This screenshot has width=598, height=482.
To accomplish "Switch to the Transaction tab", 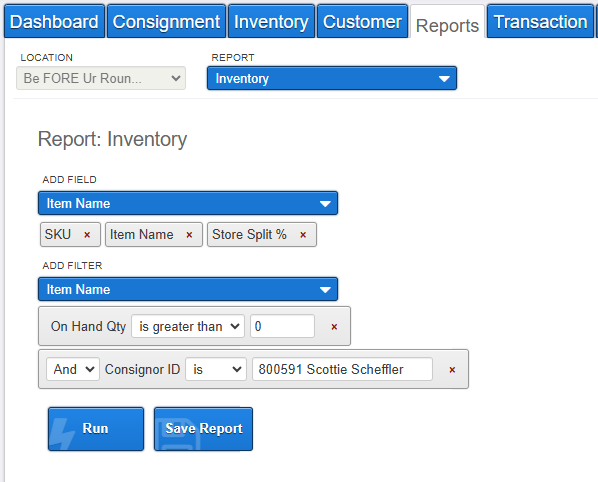I will [x=540, y=21].
